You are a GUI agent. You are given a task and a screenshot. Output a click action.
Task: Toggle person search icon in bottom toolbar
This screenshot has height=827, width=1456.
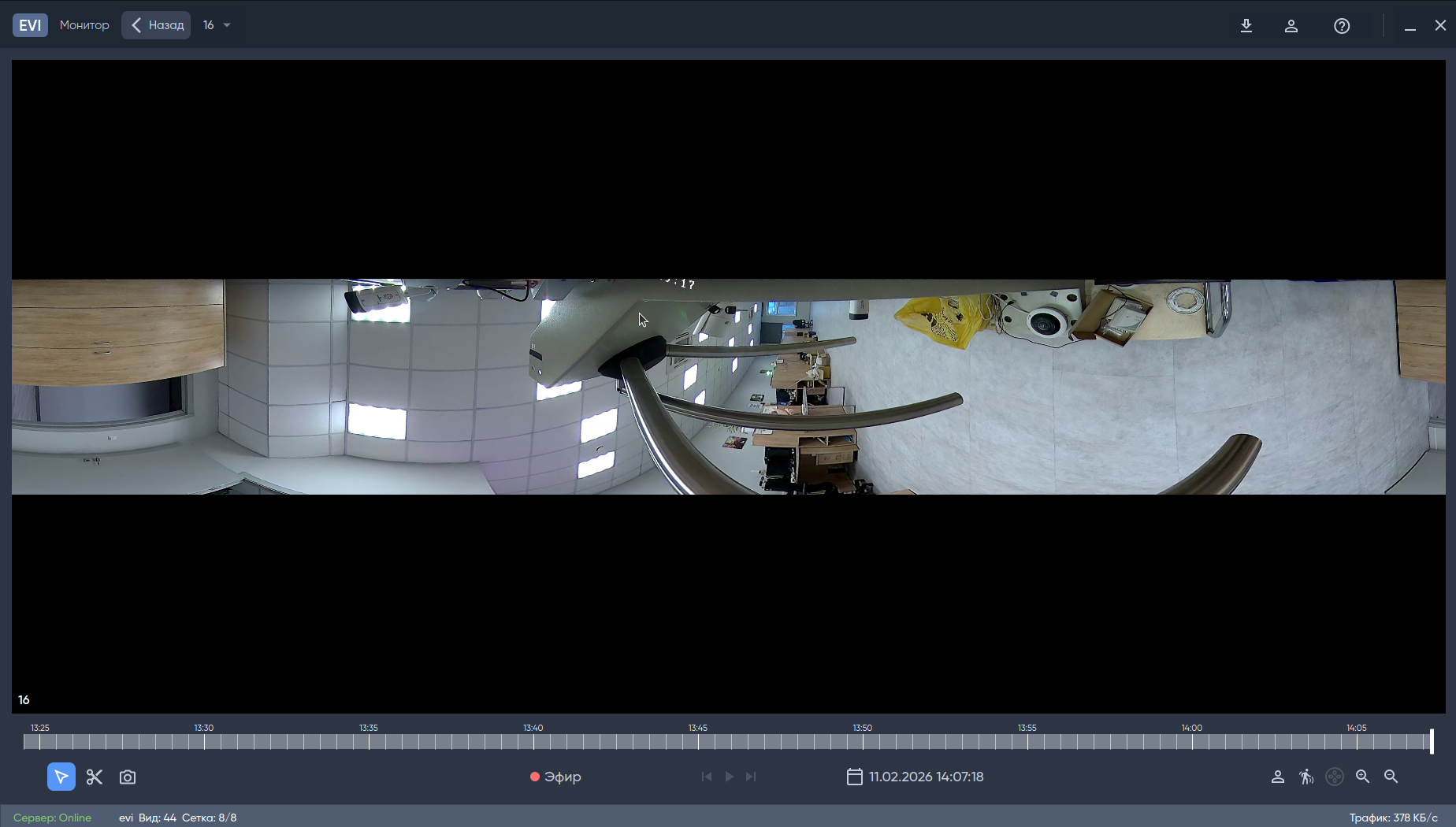[x=1278, y=777]
